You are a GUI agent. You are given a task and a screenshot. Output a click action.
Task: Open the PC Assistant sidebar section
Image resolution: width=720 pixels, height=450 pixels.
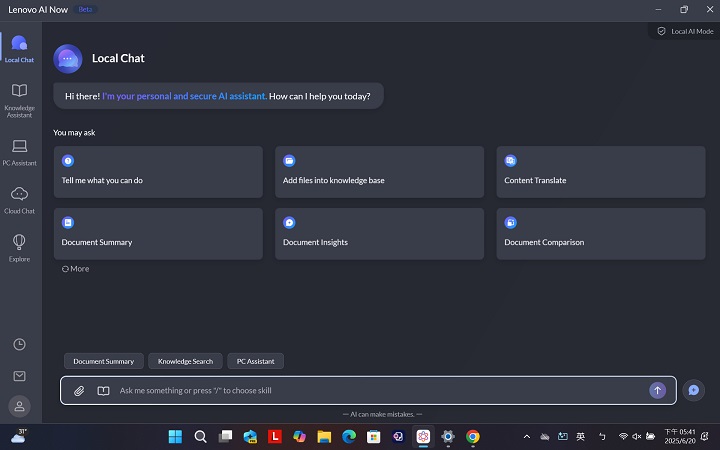[x=19, y=153]
